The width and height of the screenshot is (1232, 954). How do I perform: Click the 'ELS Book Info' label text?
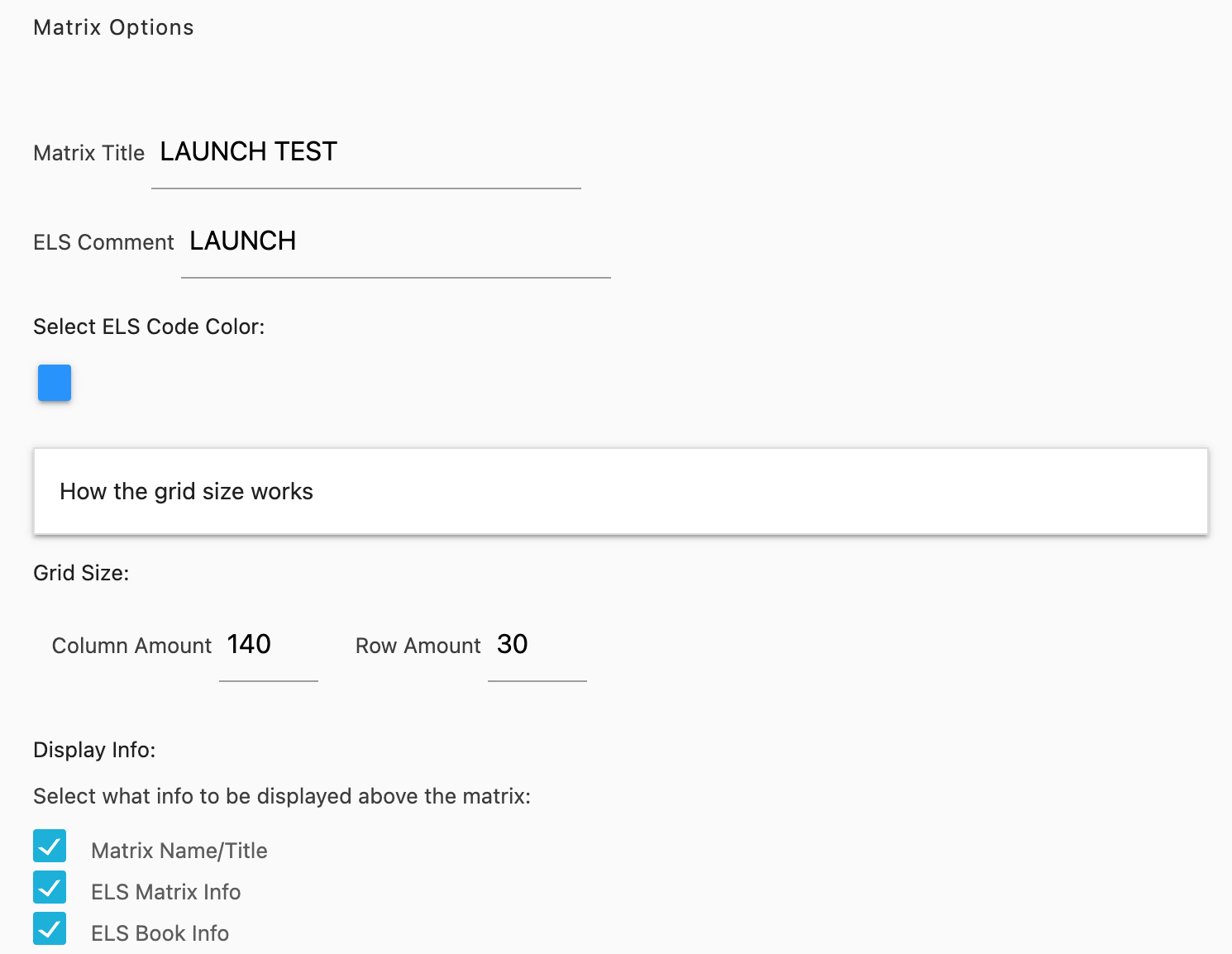pos(160,933)
